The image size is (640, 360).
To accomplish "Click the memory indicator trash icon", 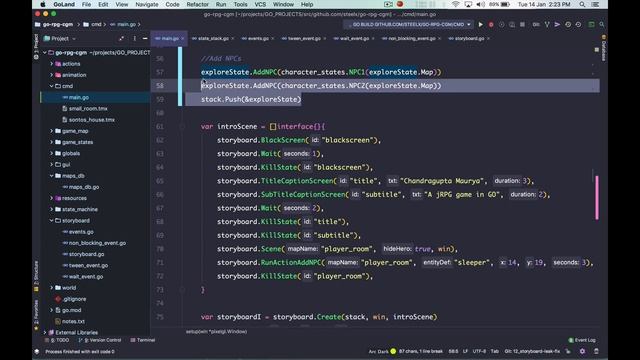I will 596,351.
